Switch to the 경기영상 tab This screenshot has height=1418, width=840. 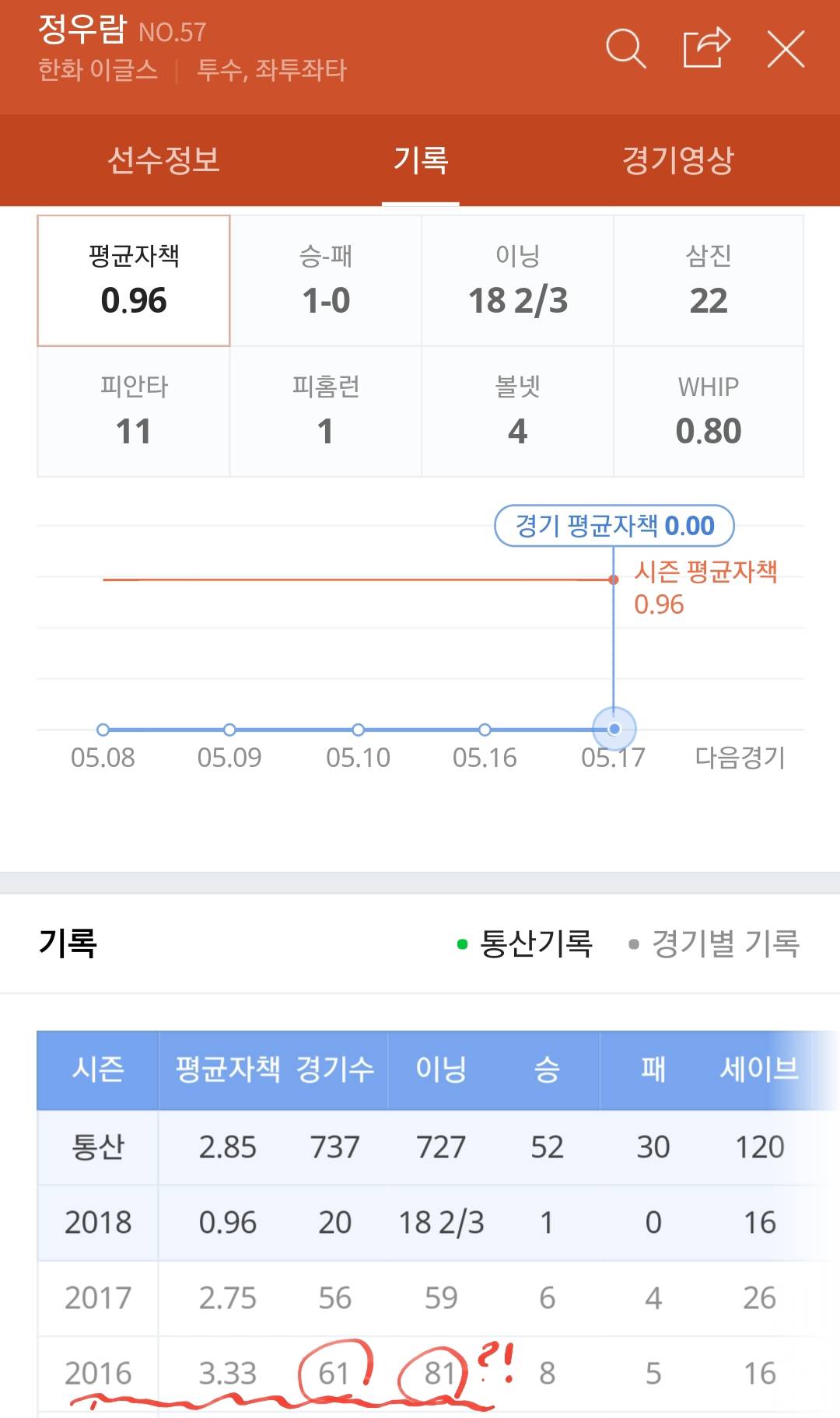677,160
